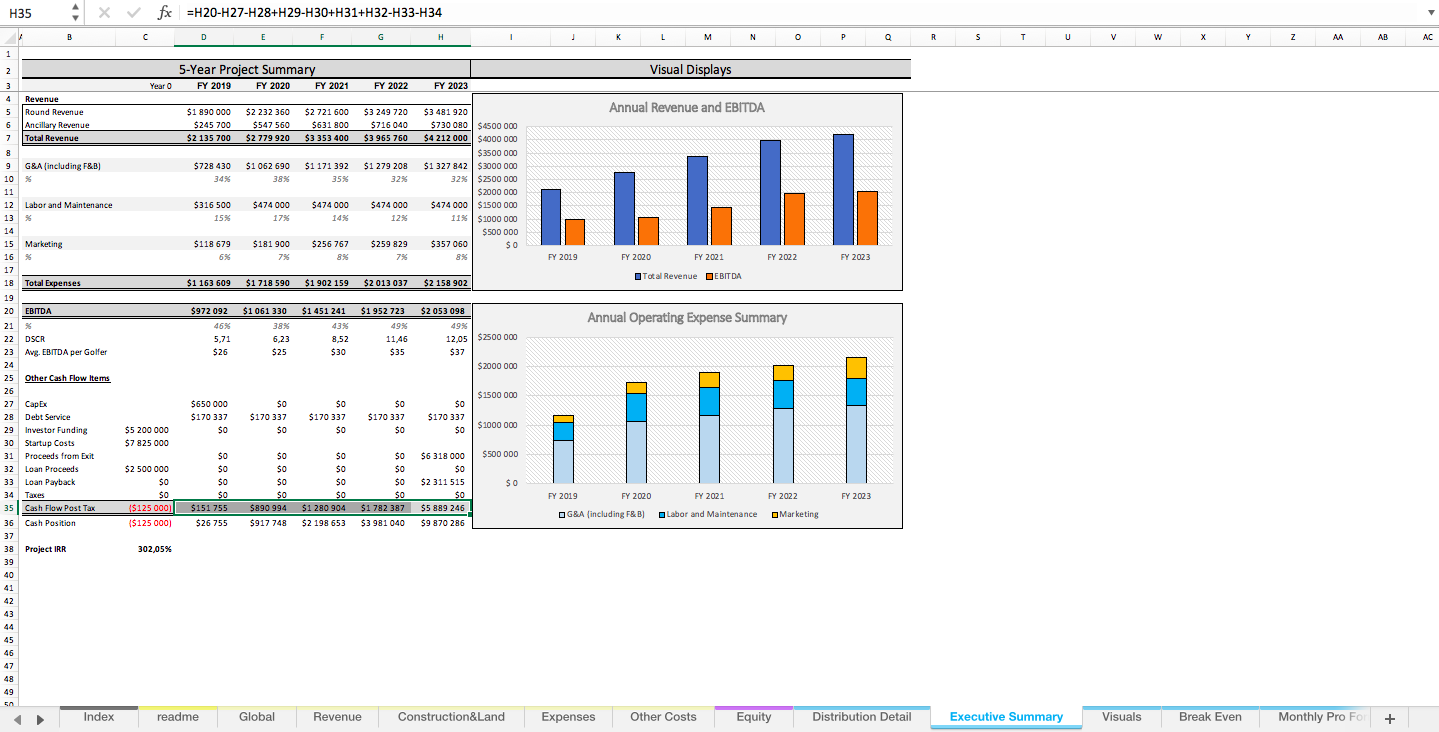Switch to the Index sheet
The height and width of the screenshot is (732, 1439).
(x=98, y=717)
